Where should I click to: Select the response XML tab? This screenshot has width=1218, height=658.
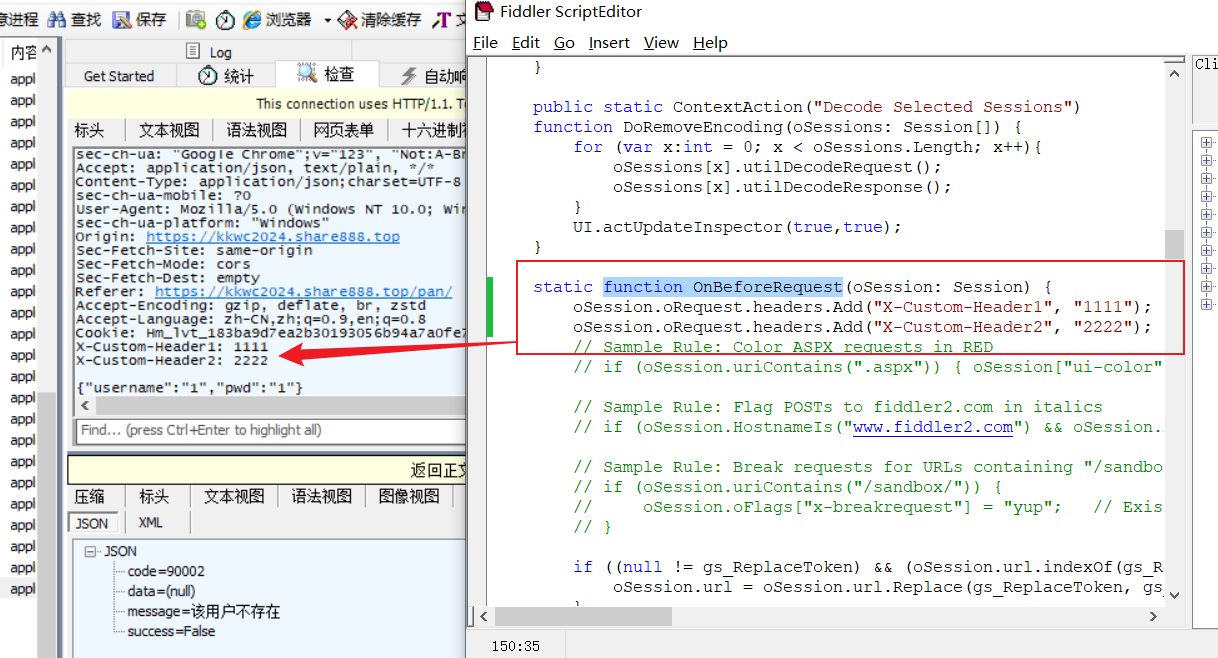pyautogui.click(x=150, y=523)
